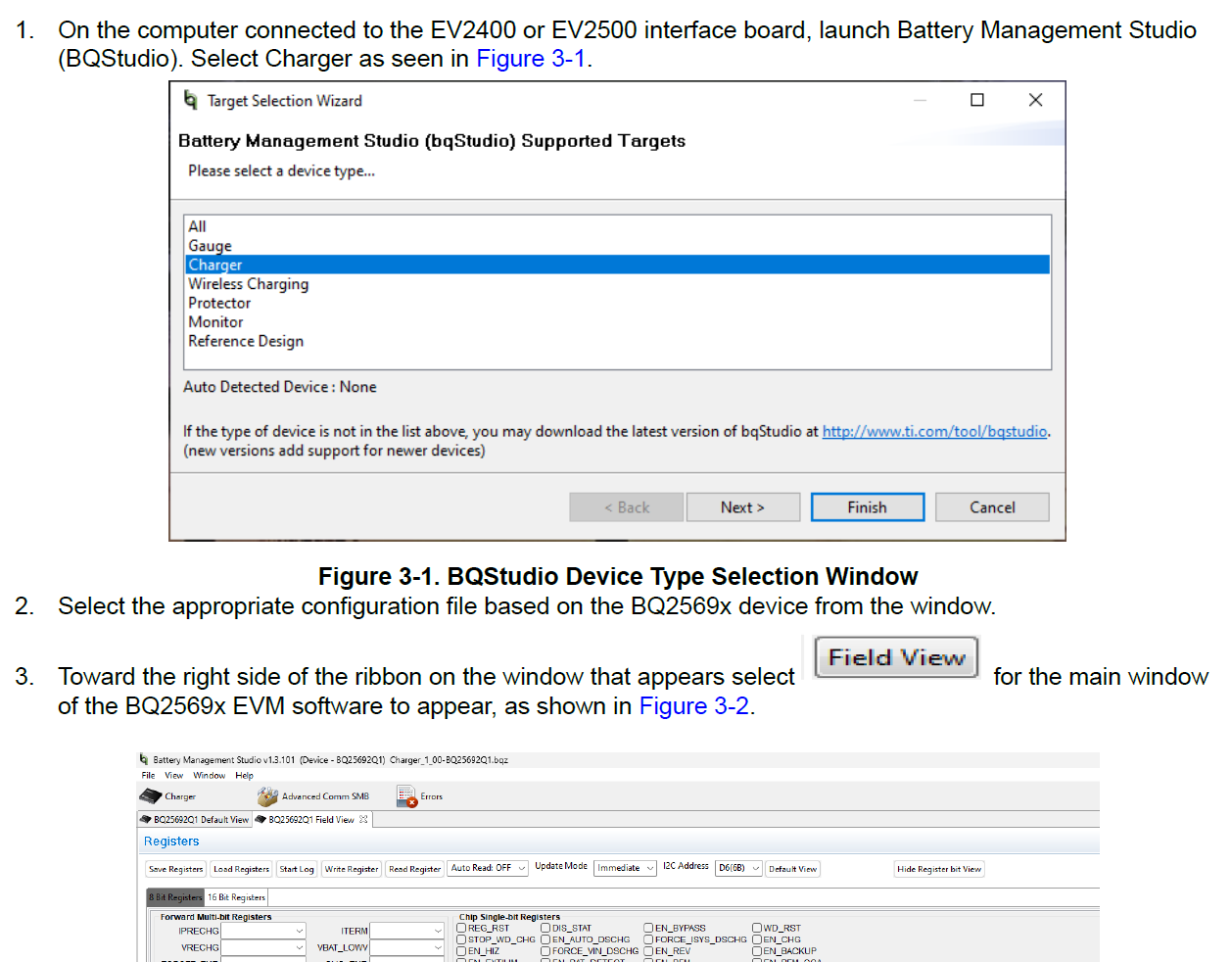Image resolution: width=1232 pixels, height=962 pixels.
Task: Select All in device type list
Action: [x=617, y=226]
